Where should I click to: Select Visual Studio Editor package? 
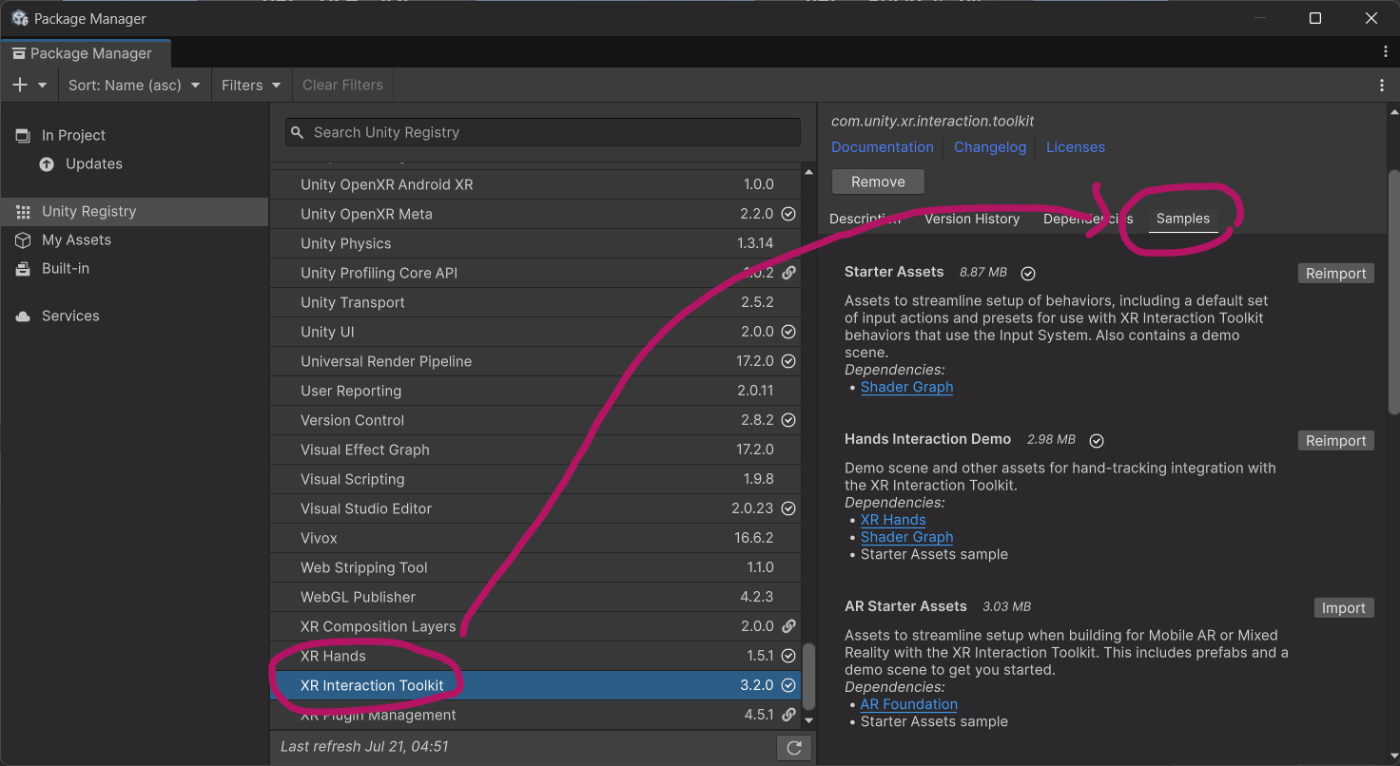536,509
